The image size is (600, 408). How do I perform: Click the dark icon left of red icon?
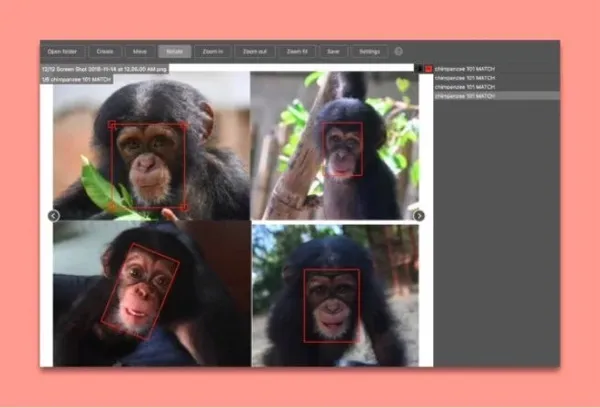(420, 69)
